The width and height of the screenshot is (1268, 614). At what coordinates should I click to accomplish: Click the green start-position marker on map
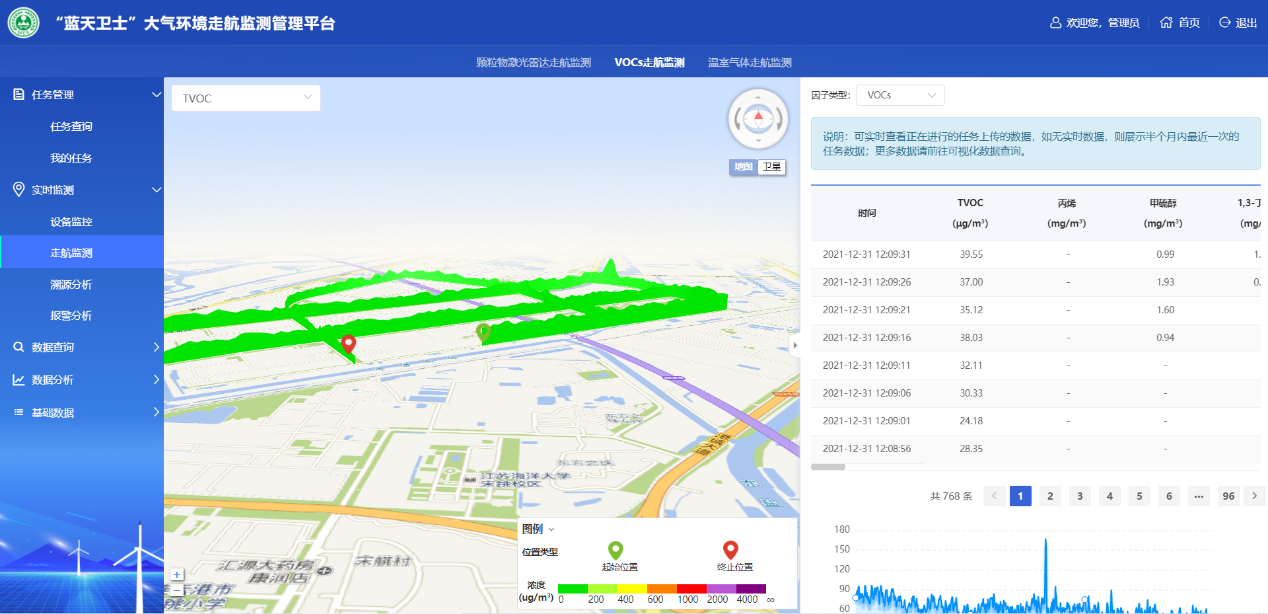click(483, 332)
